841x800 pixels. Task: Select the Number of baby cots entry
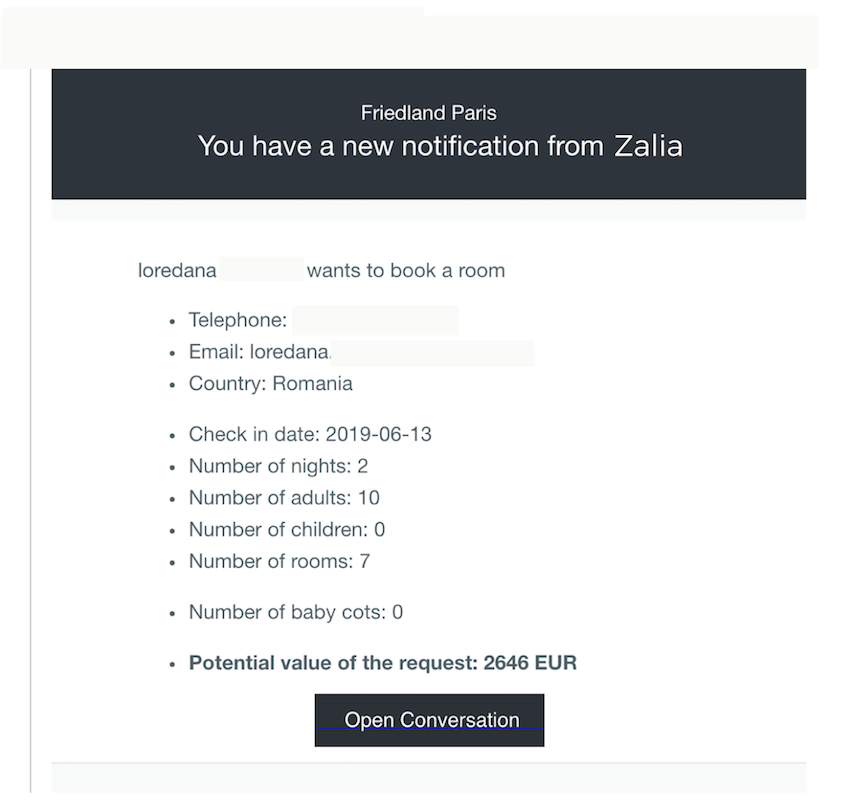coord(295,612)
